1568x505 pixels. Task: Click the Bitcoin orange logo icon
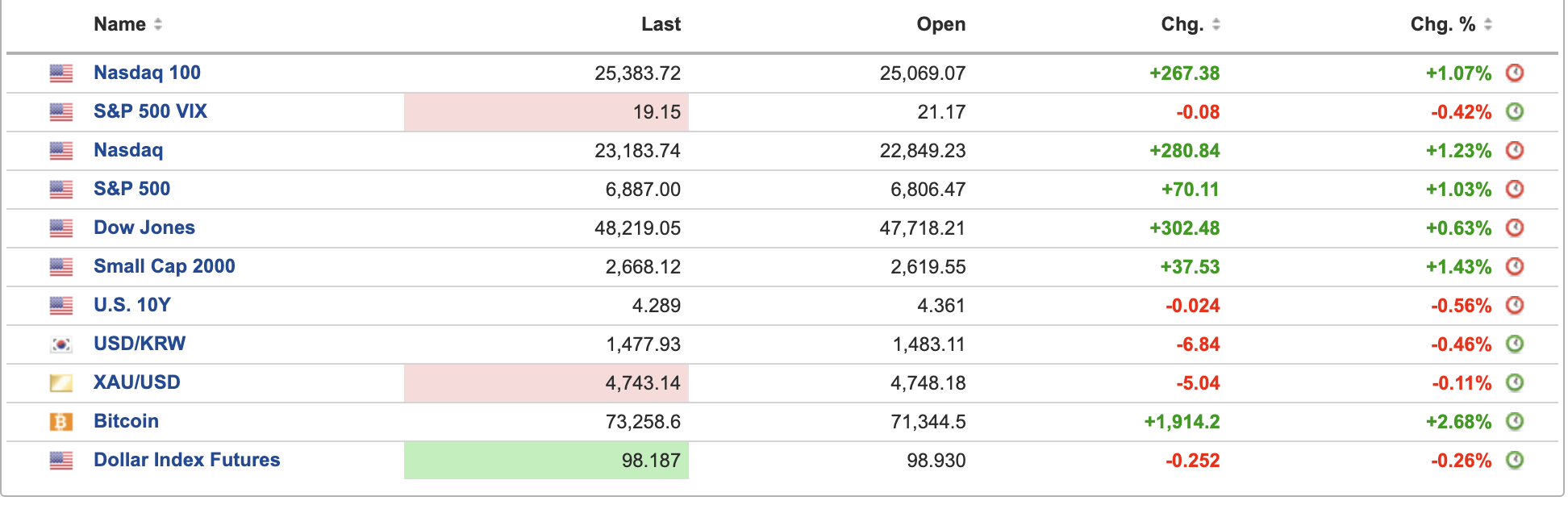click(61, 422)
